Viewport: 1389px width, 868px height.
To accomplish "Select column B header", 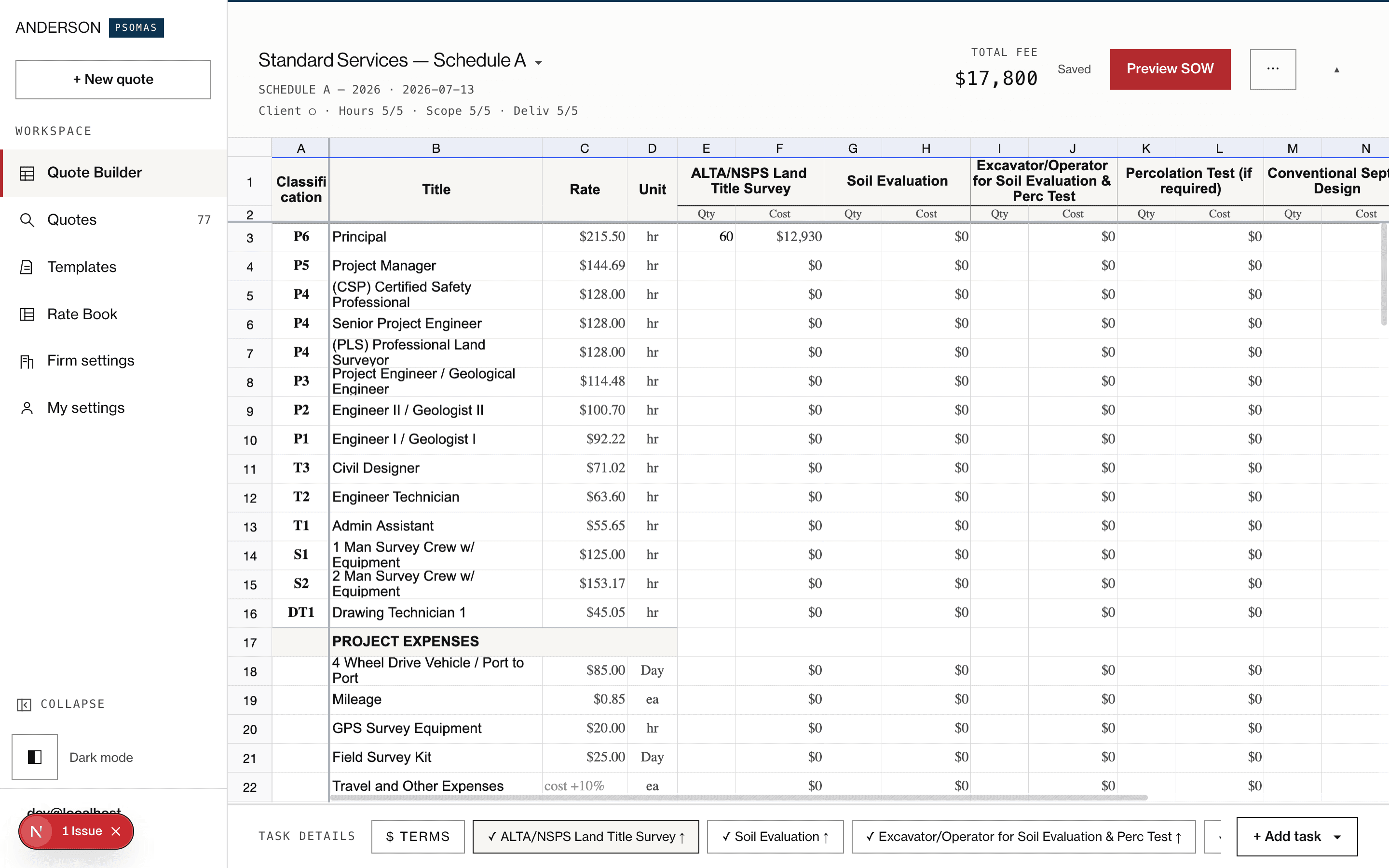I will pyautogui.click(x=436, y=149).
